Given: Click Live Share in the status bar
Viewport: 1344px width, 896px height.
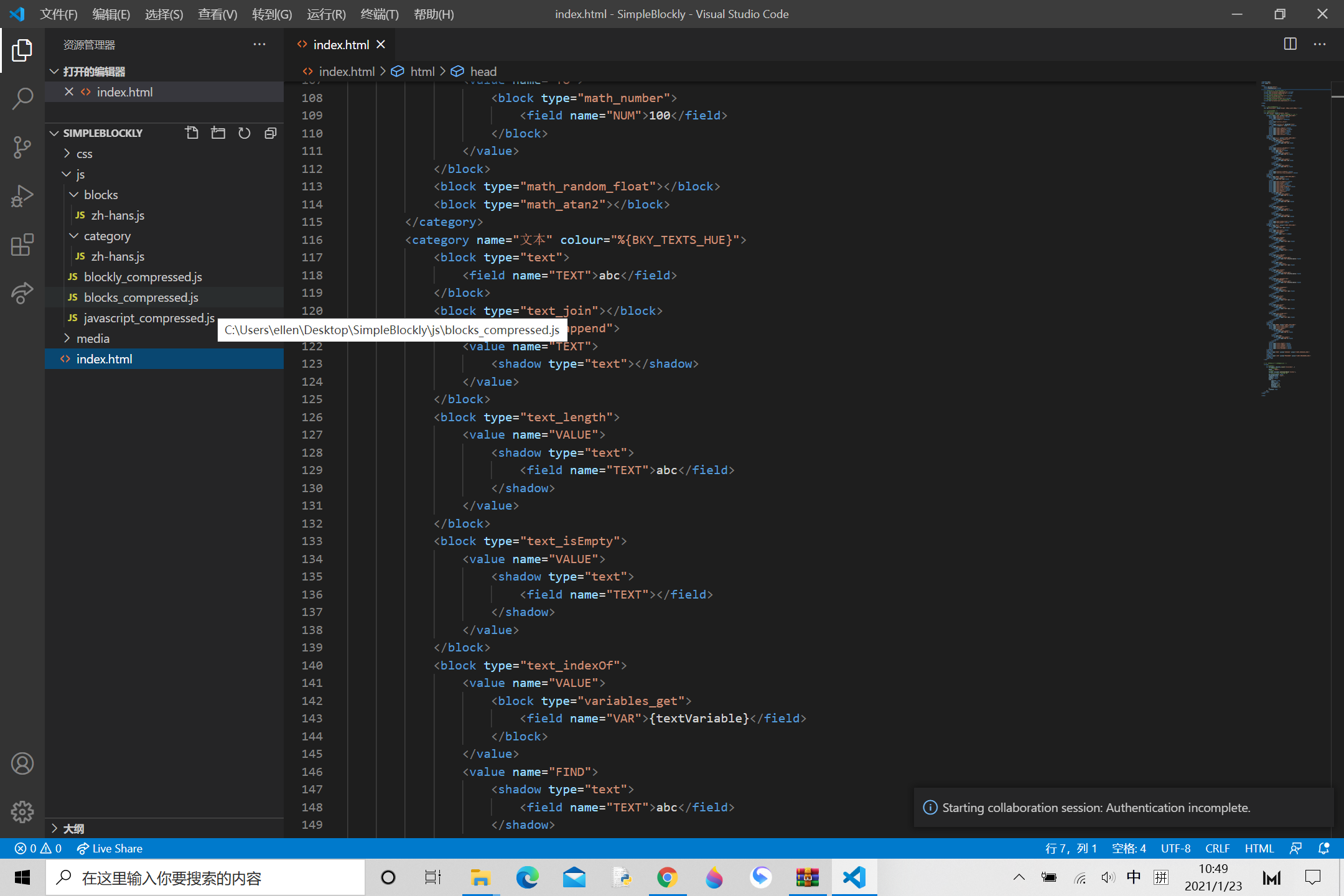Looking at the screenshot, I should [110, 849].
